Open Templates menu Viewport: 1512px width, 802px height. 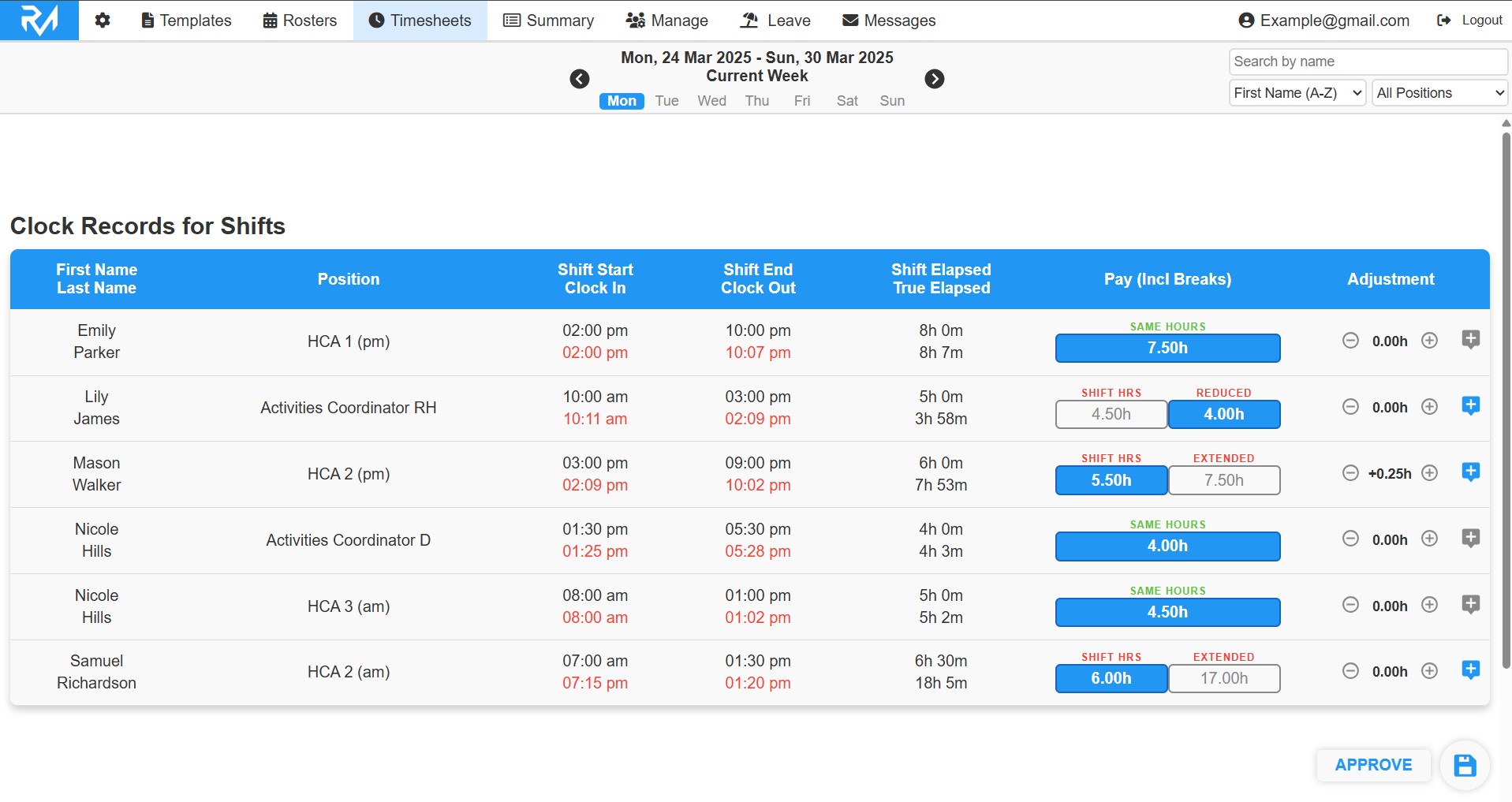186,21
